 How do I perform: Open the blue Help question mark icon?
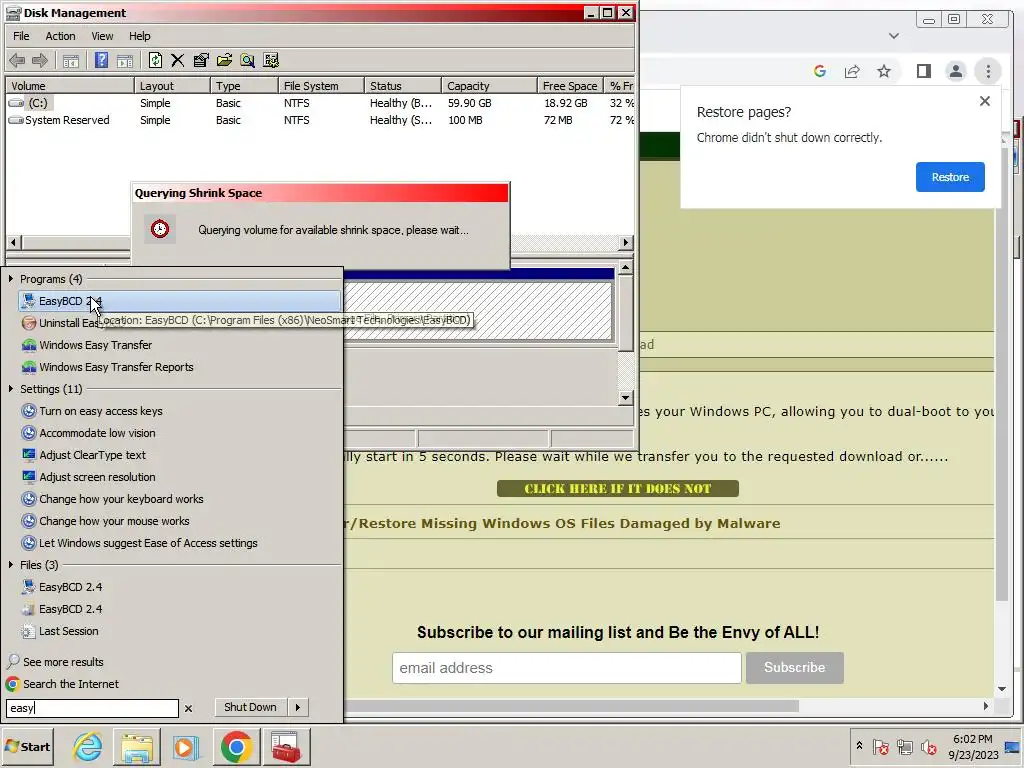[x=101, y=61]
